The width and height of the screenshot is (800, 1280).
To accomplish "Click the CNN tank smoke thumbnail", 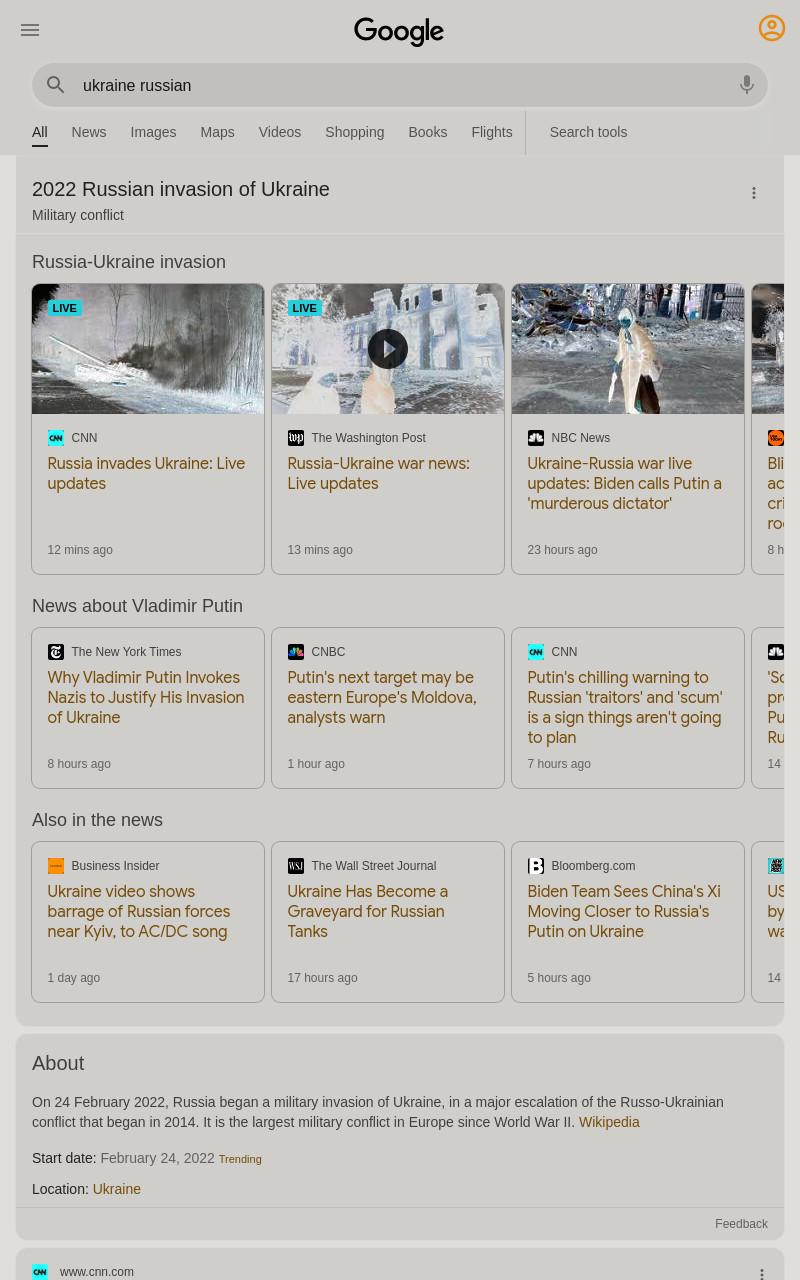I will point(148,349).
